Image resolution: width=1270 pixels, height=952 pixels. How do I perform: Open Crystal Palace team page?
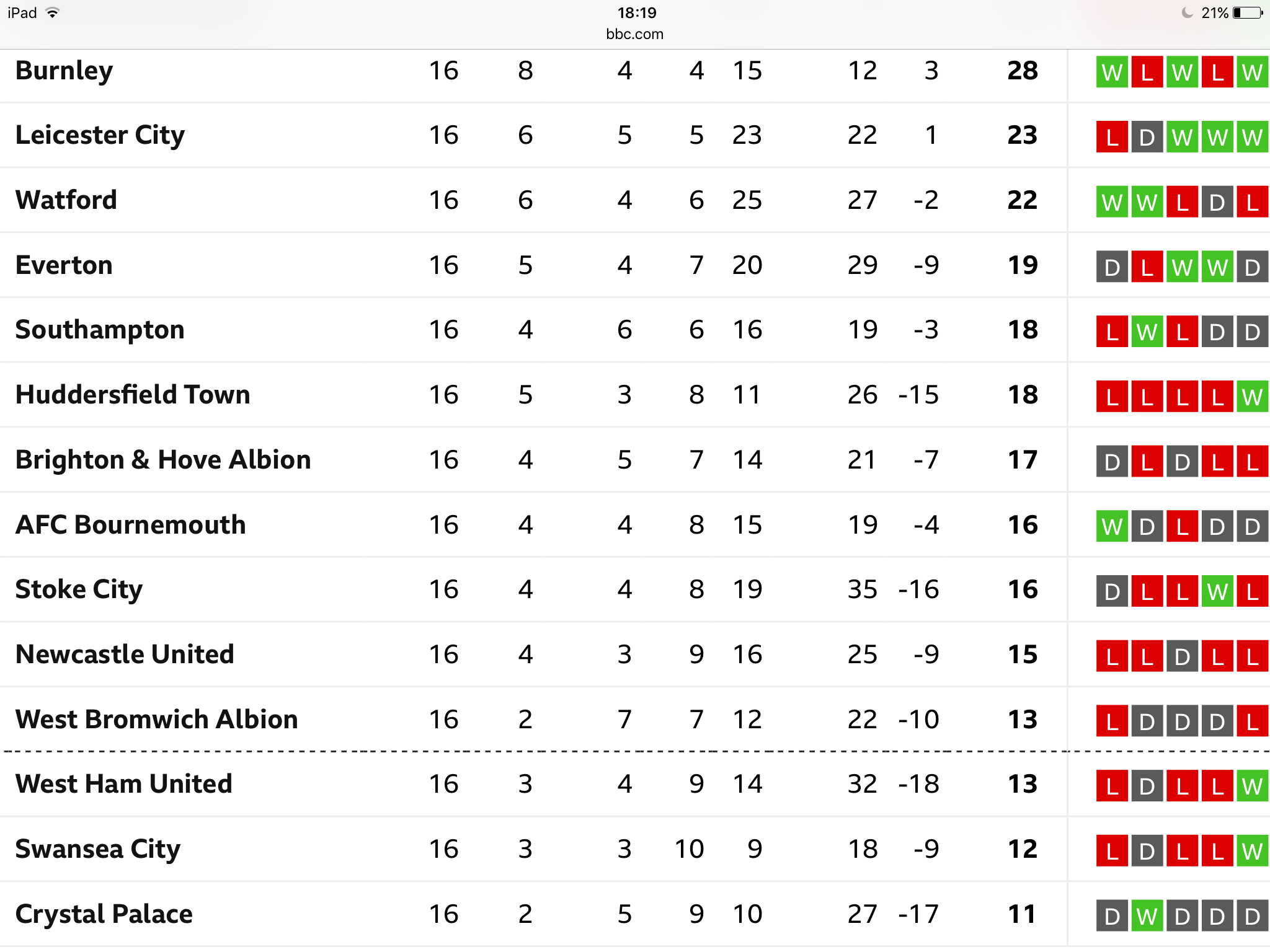coord(104,914)
